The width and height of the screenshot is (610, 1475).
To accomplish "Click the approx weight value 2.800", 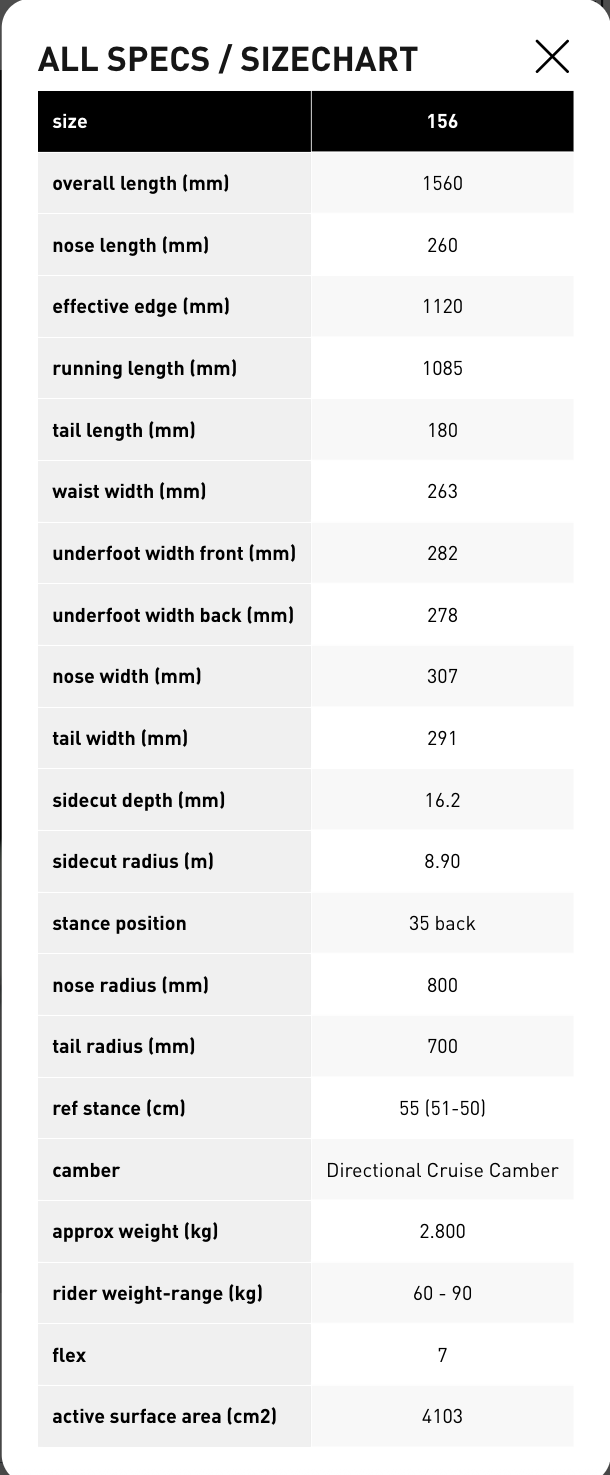I will click(x=442, y=1232).
